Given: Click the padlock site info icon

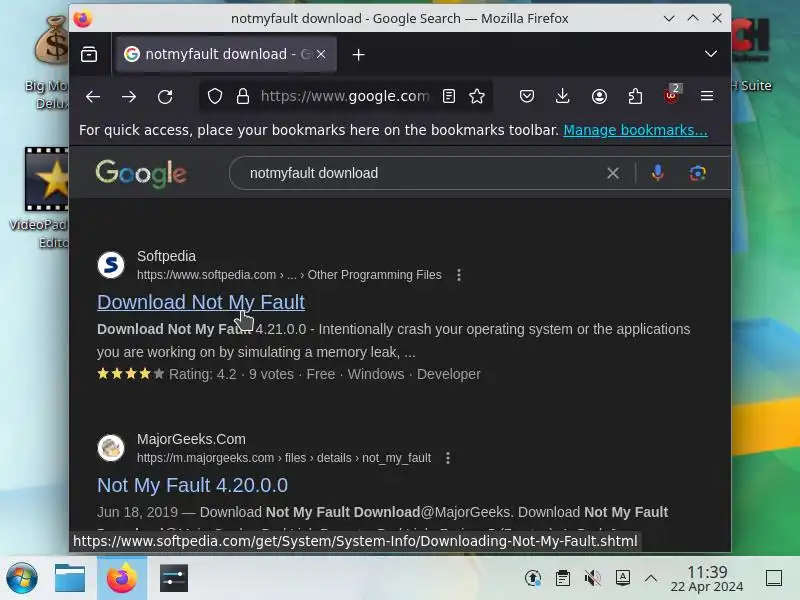Looking at the screenshot, I should click(x=243, y=96).
